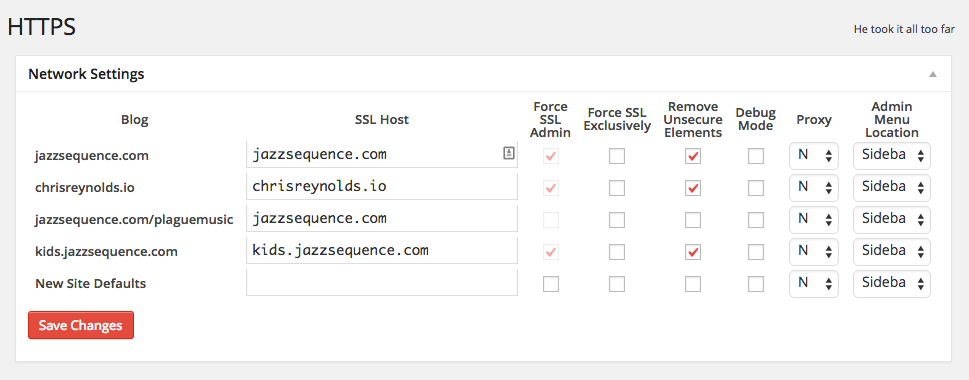The height and width of the screenshot is (380, 969).
Task: Click the SSL Host field containing kids.jazzsequence.com
Action: tap(382, 251)
